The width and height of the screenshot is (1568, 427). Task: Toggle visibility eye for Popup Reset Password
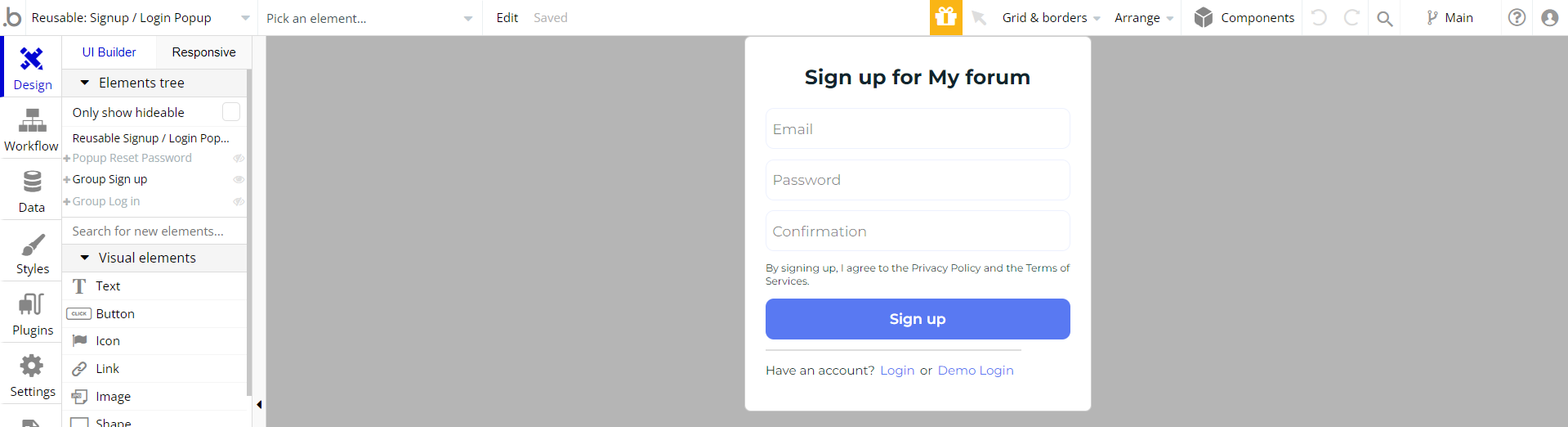239,158
